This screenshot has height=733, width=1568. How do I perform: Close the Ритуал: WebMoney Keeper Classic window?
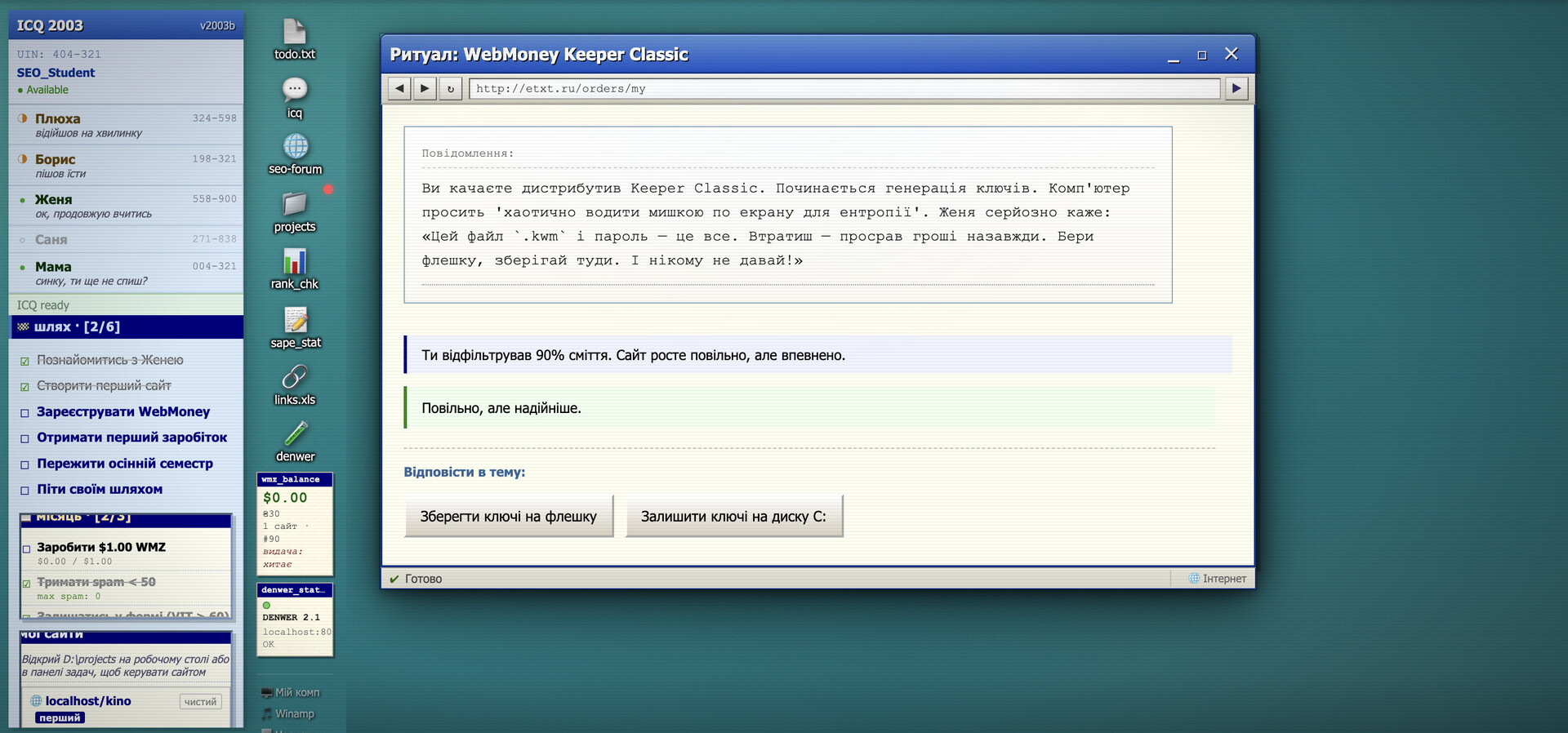(1232, 54)
